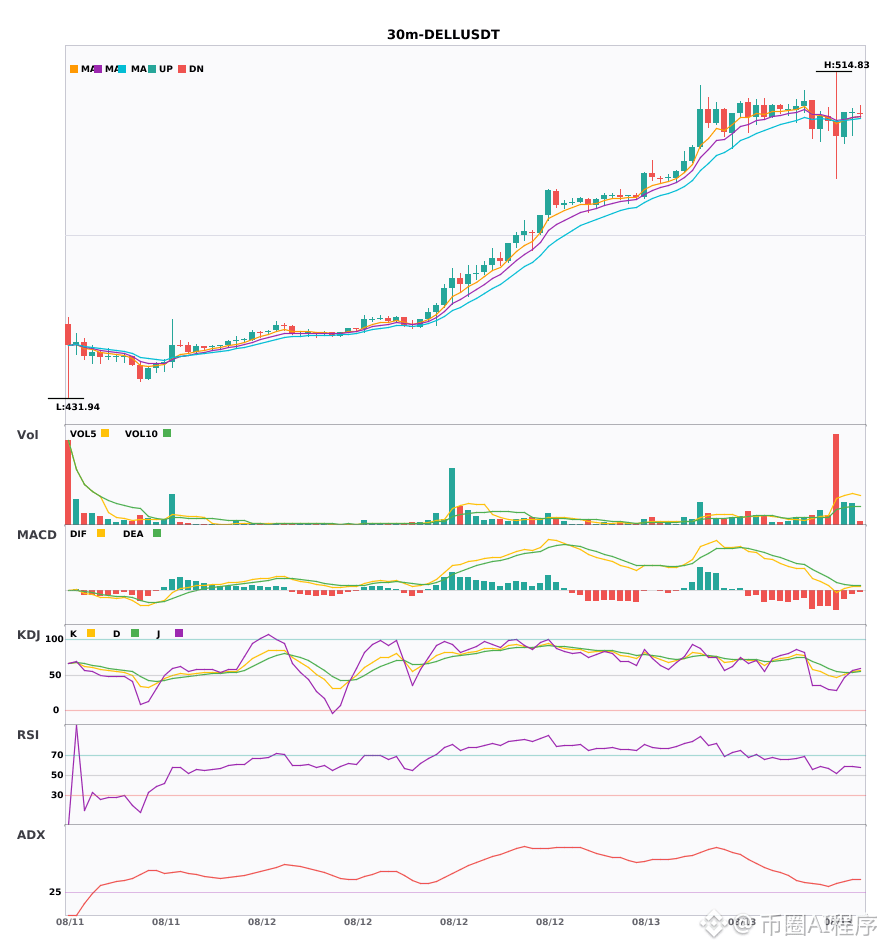Click the VOL10 legend text
Screen dimensions: 885x950
[141, 434]
